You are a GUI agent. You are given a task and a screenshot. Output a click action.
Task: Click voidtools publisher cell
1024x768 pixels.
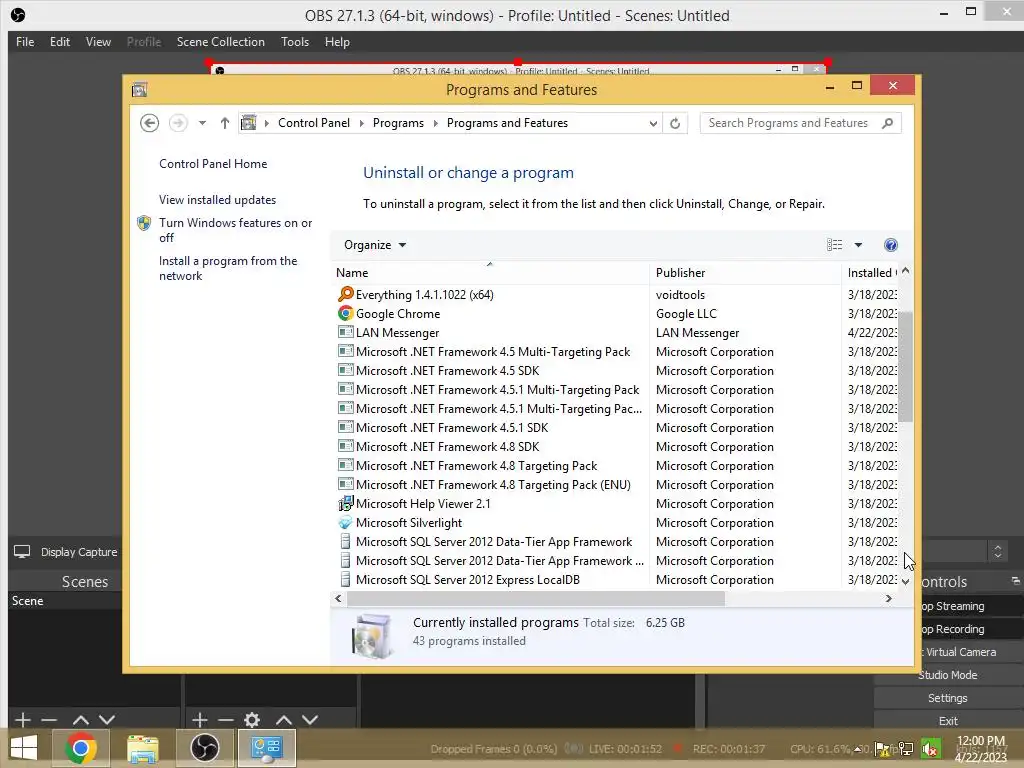tap(680, 295)
